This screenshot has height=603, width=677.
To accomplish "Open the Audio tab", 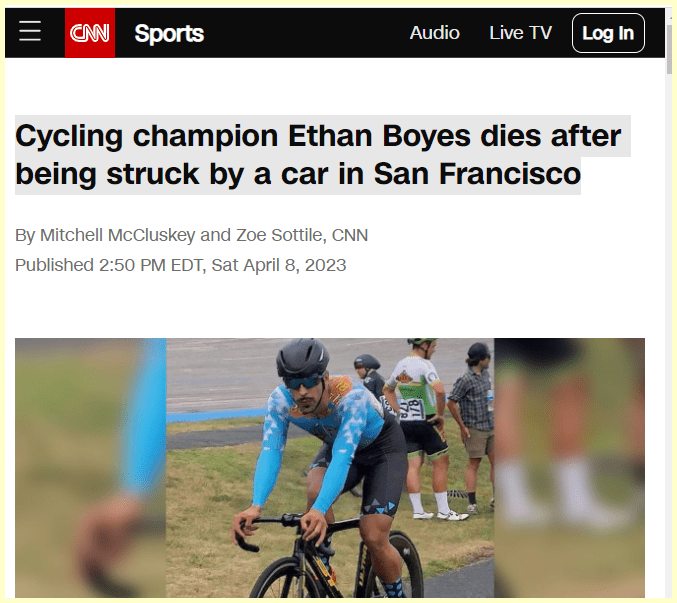I will [x=435, y=33].
